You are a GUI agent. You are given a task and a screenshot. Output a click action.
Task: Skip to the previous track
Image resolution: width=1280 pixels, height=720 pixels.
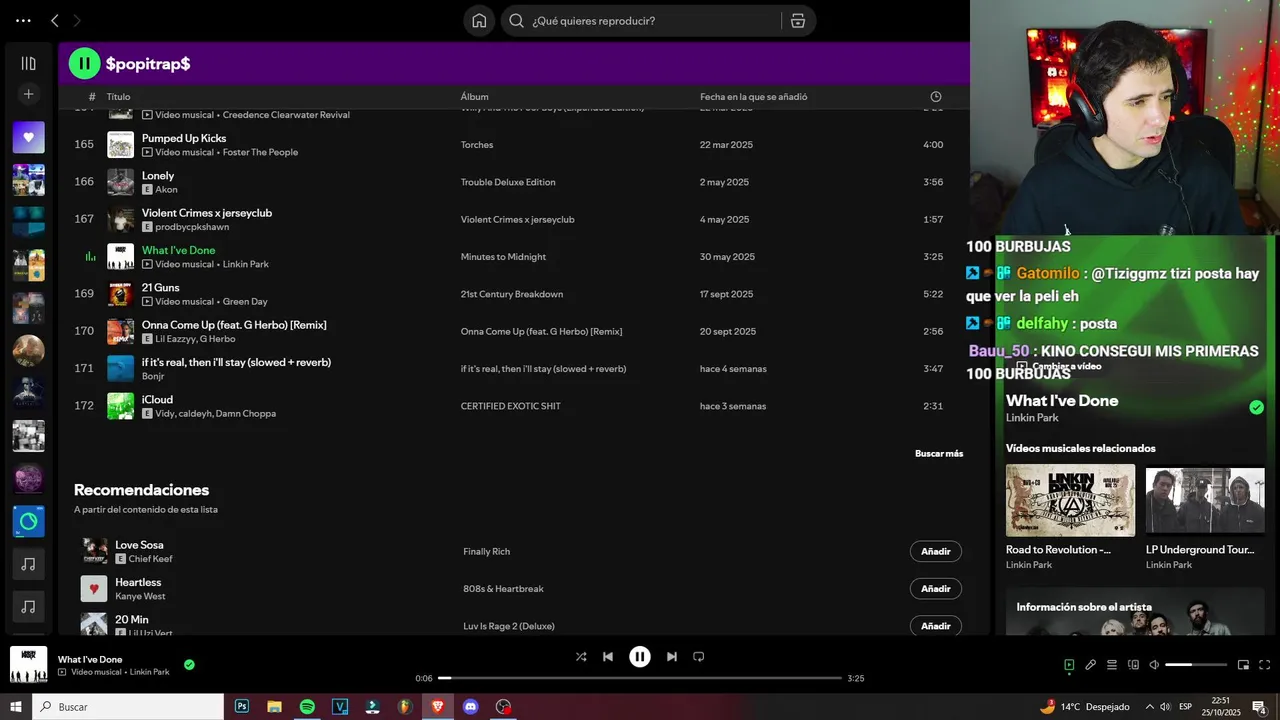click(608, 657)
